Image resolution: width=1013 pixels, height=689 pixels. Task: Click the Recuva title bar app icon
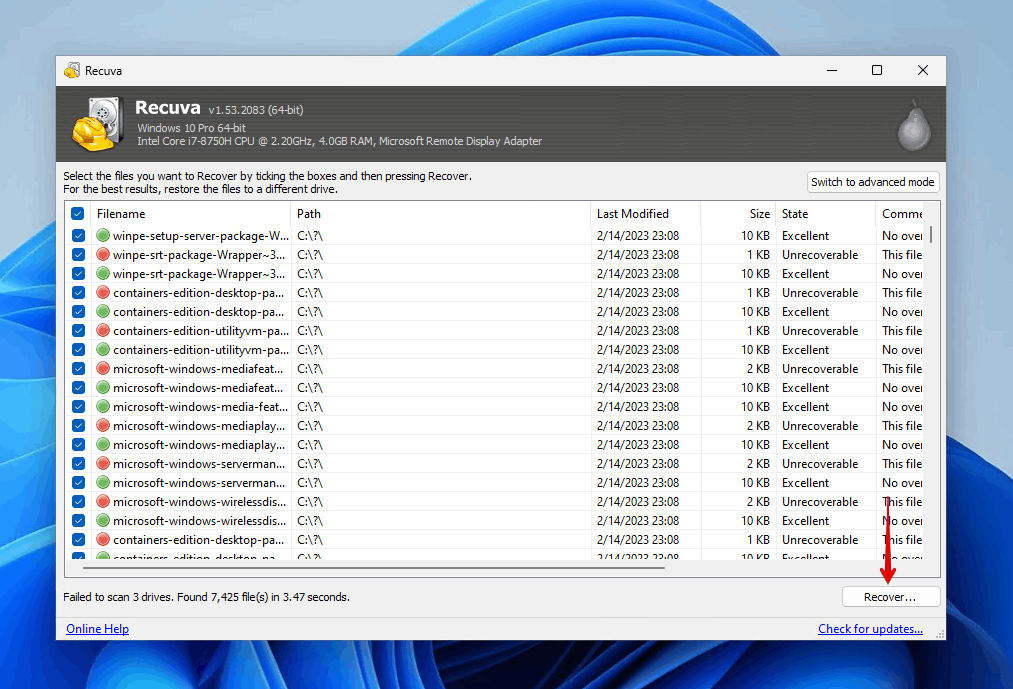[72, 70]
